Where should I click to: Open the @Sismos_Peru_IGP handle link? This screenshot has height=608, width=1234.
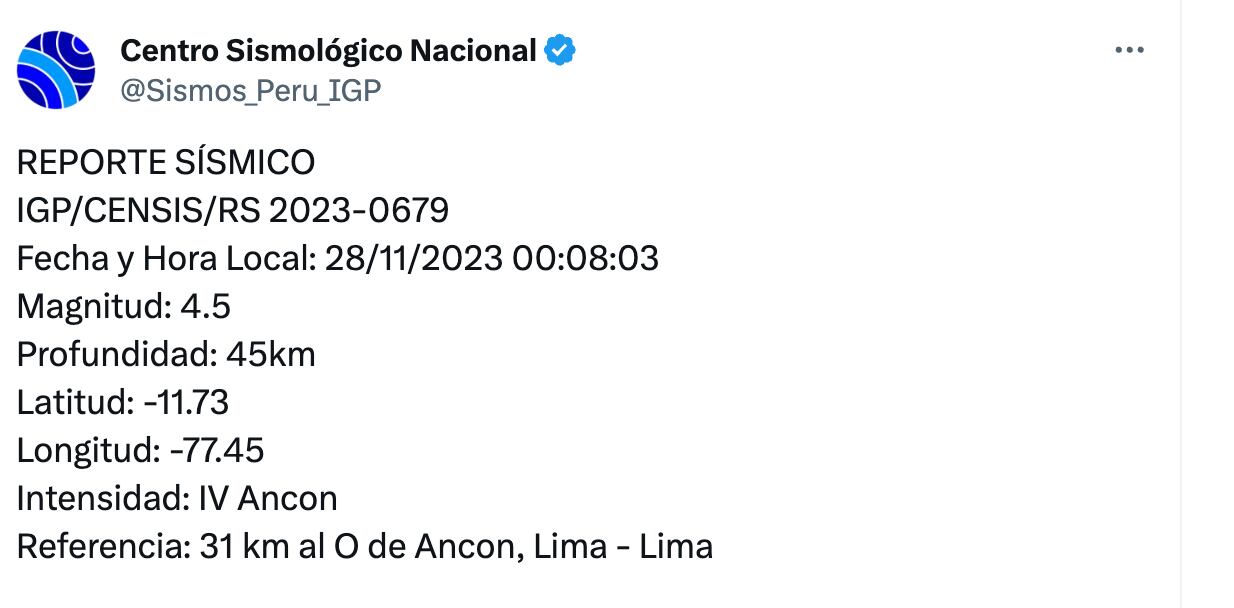point(250,90)
